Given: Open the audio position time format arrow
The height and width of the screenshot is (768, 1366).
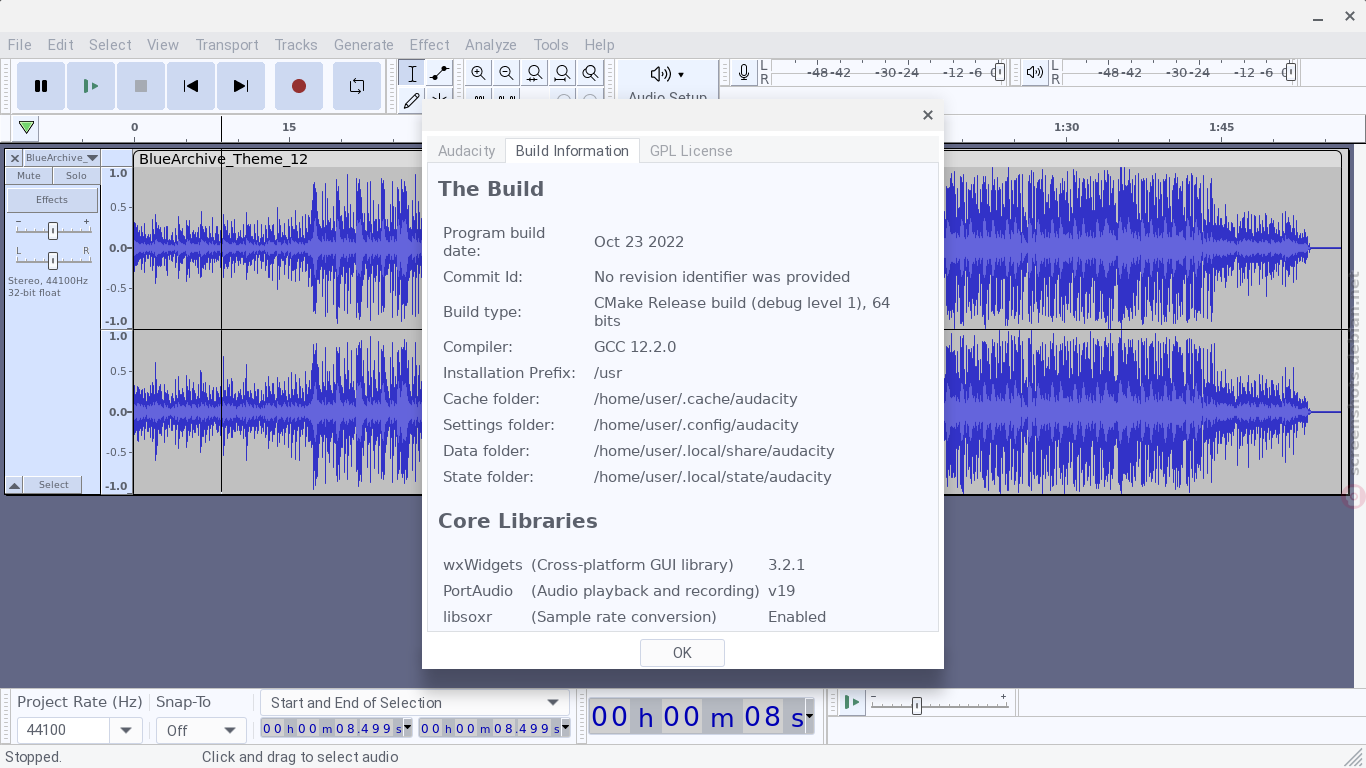Looking at the screenshot, I should (x=809, y=717).
